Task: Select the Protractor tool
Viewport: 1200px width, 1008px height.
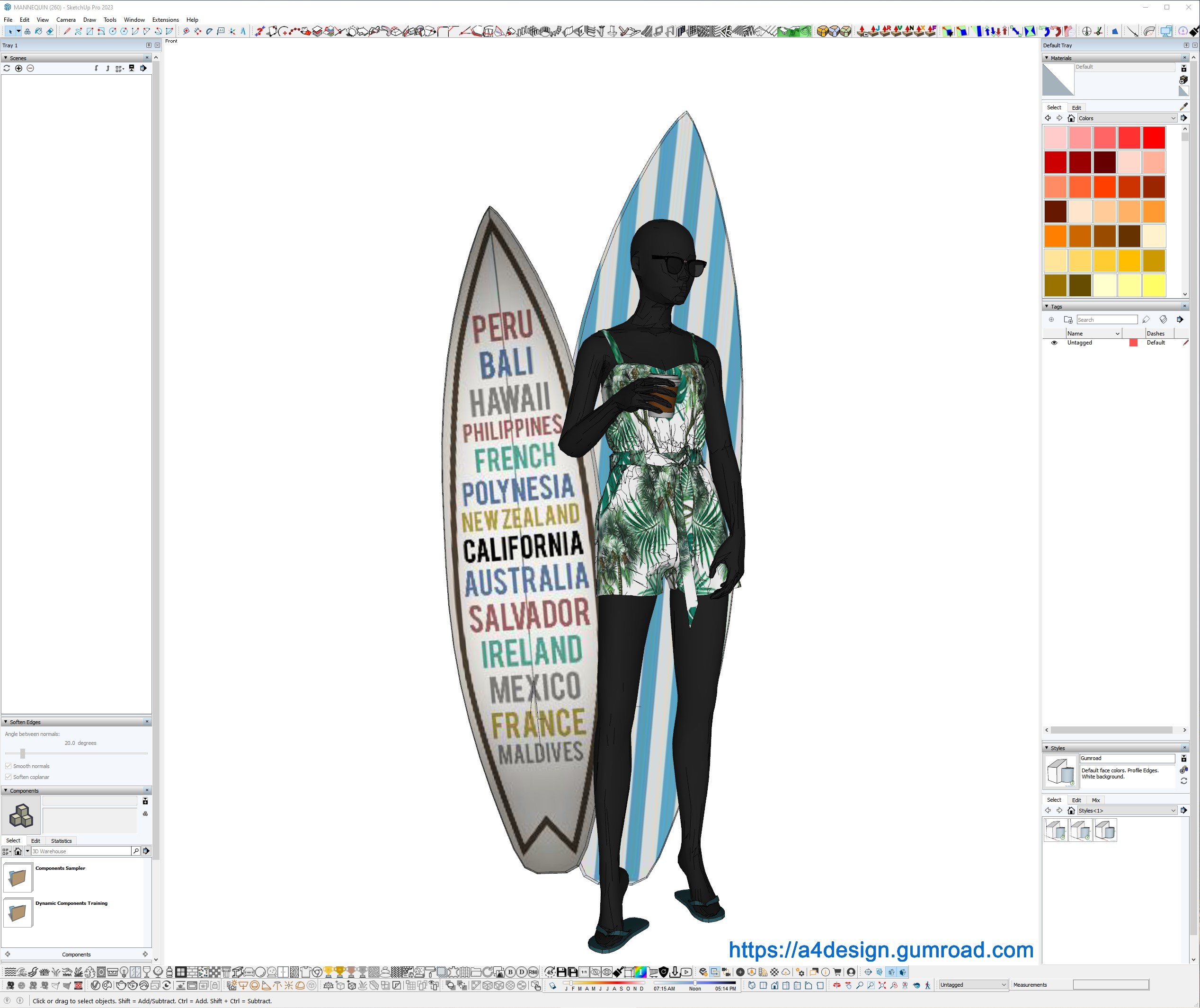Action: point(209,31)
